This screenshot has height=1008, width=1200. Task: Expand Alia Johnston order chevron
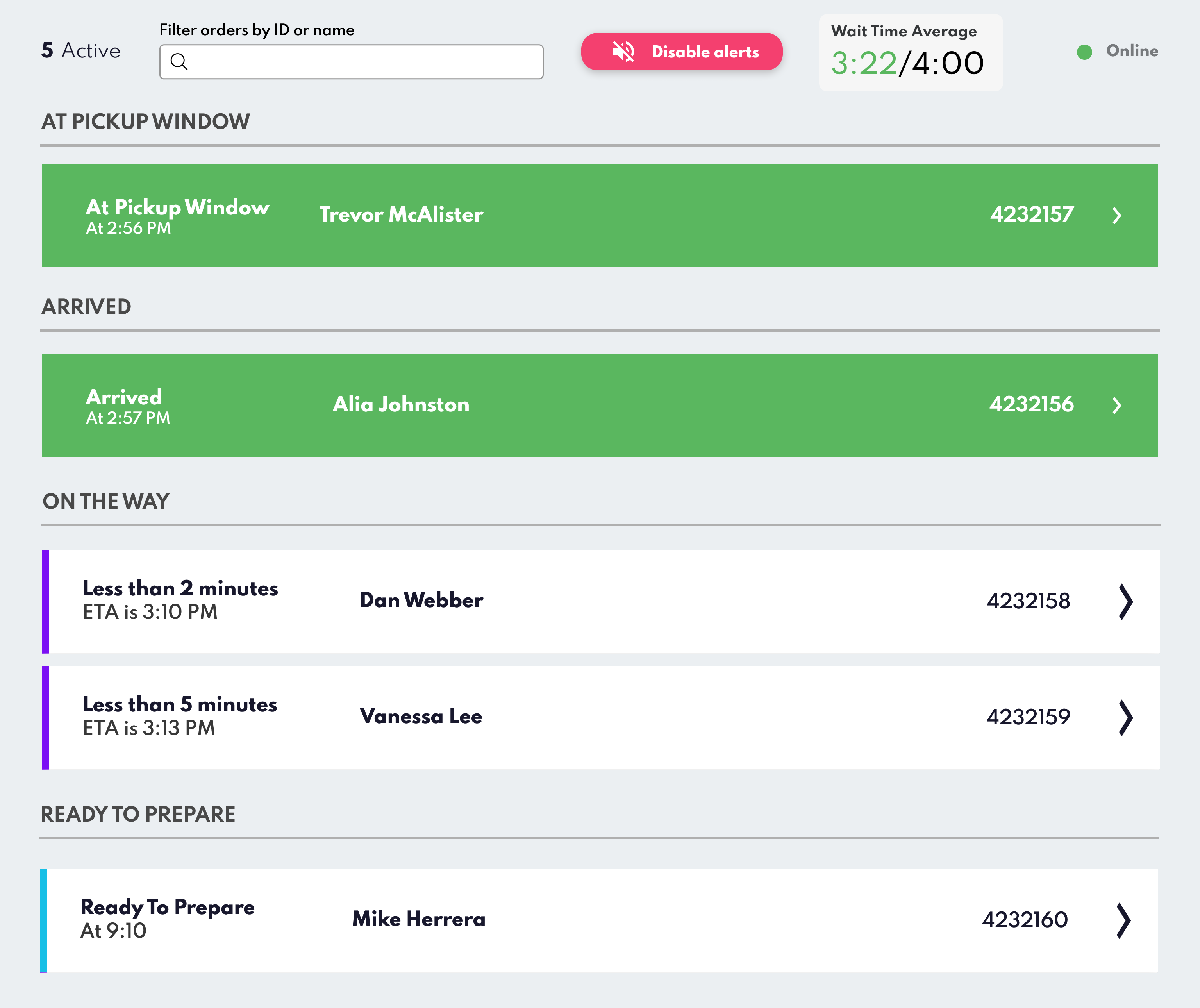coord(1116,405)
